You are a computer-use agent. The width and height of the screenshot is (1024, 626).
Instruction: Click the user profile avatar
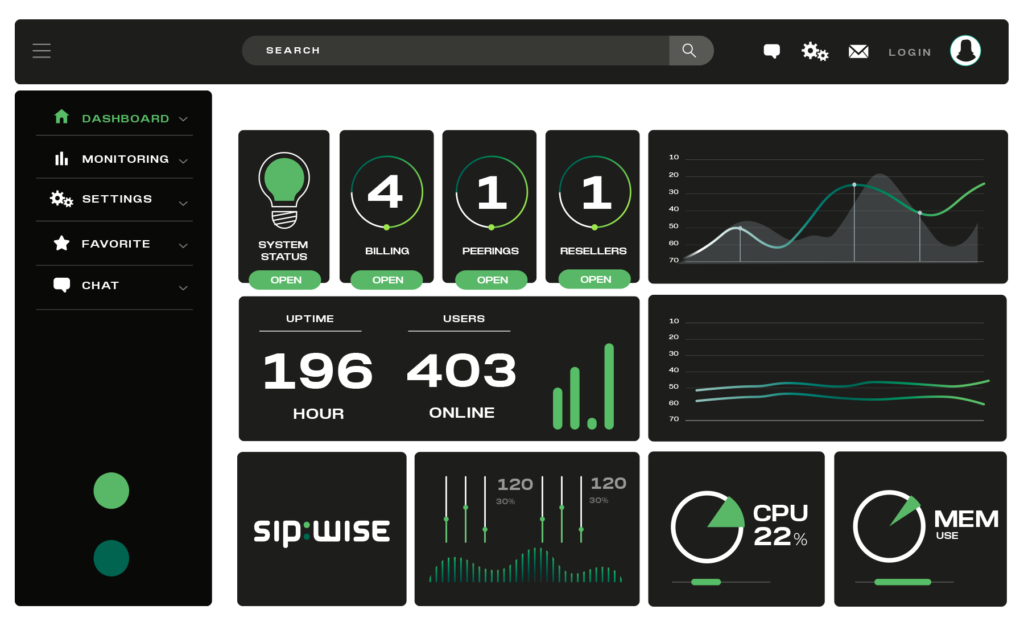pyautogui.click(x=965, y=51)
